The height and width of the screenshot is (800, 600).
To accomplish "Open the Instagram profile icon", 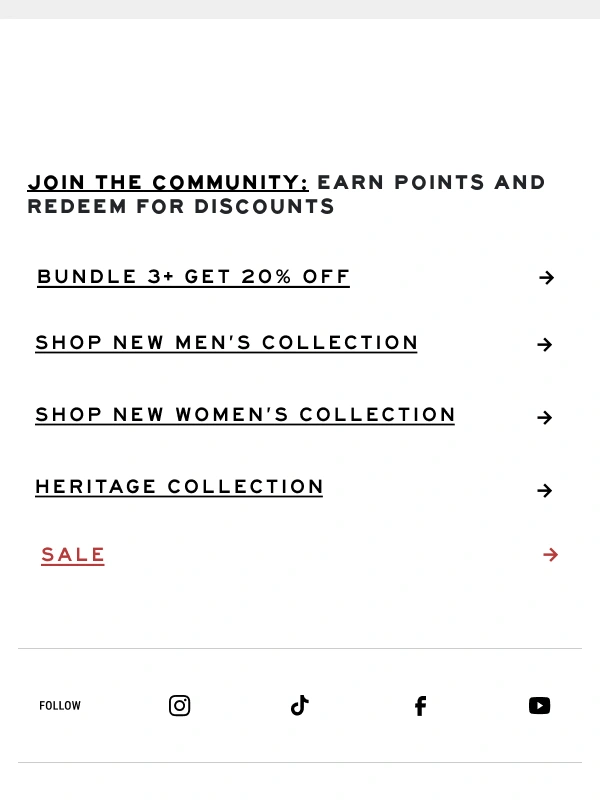I will coord(180,706).
